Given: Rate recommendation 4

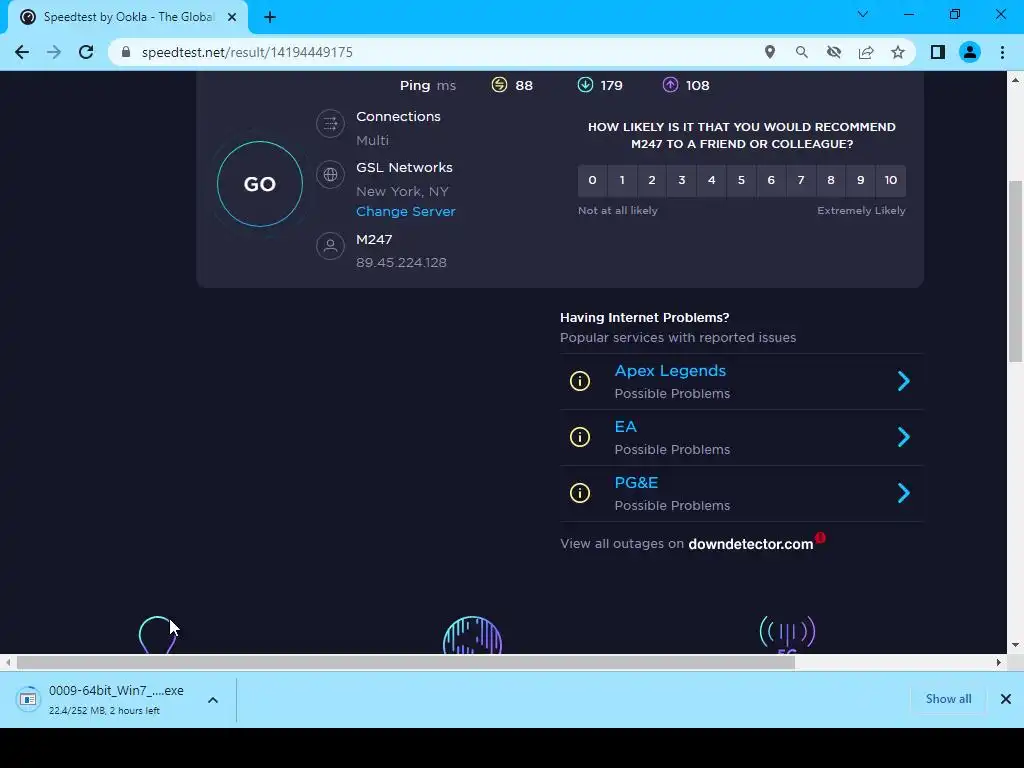Looking at the screenshot, I should click(x=712, y=180).
